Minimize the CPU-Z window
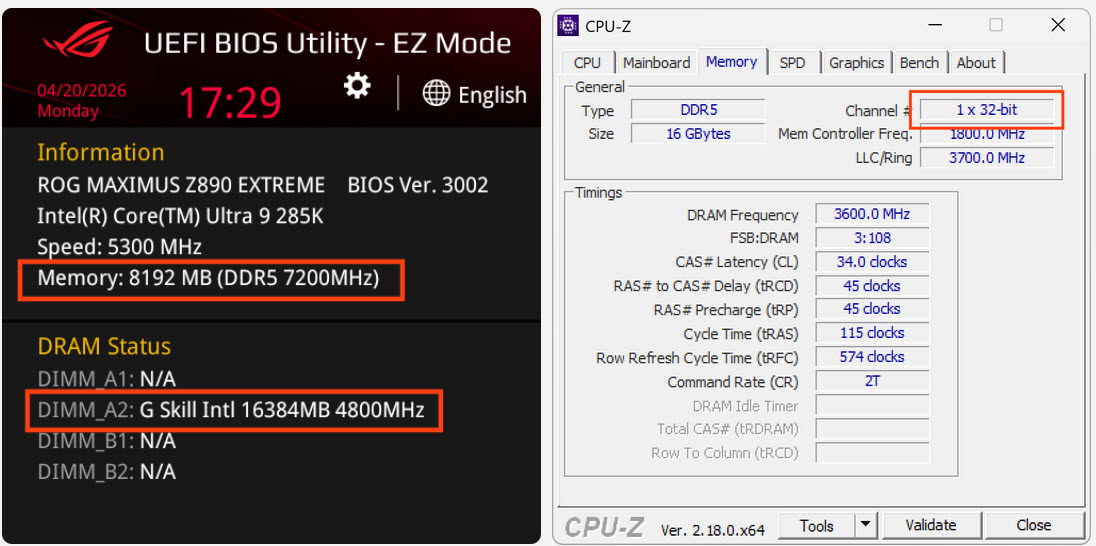 click(935, 26)
